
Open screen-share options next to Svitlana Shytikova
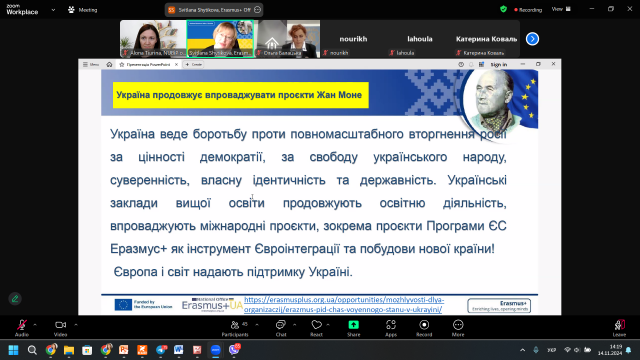258,10
